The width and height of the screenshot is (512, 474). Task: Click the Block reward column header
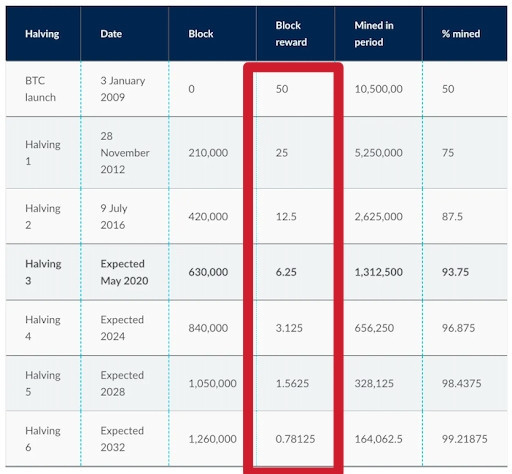291,34
